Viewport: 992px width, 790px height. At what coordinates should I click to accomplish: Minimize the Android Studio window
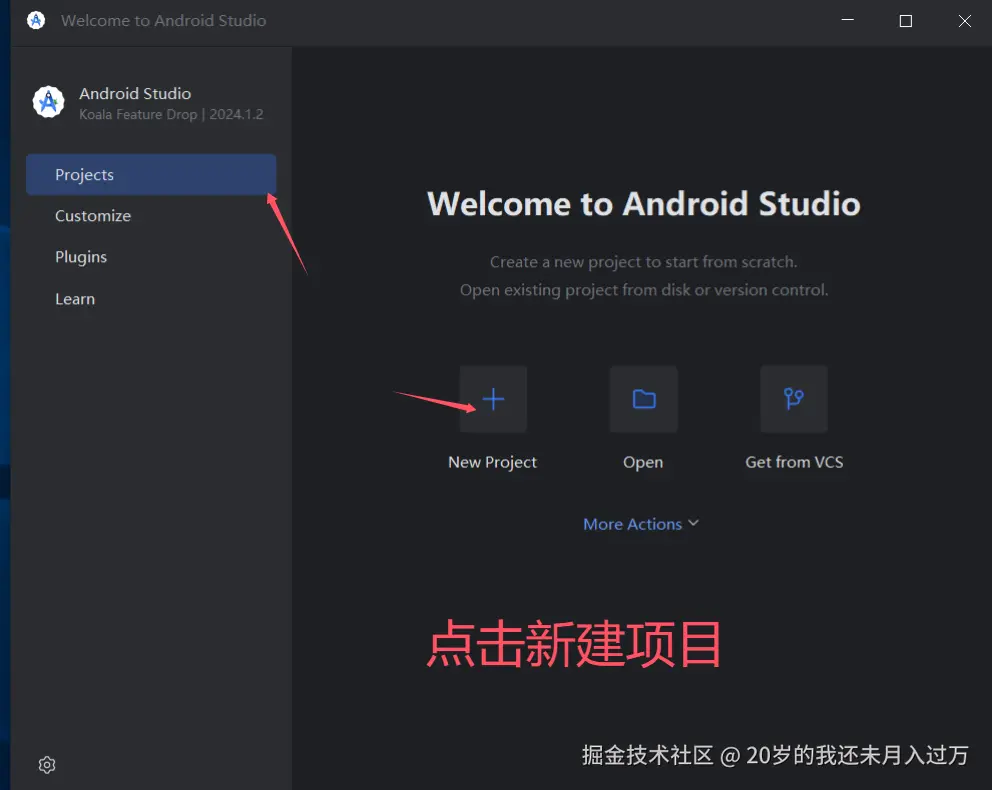pos(848,20)
